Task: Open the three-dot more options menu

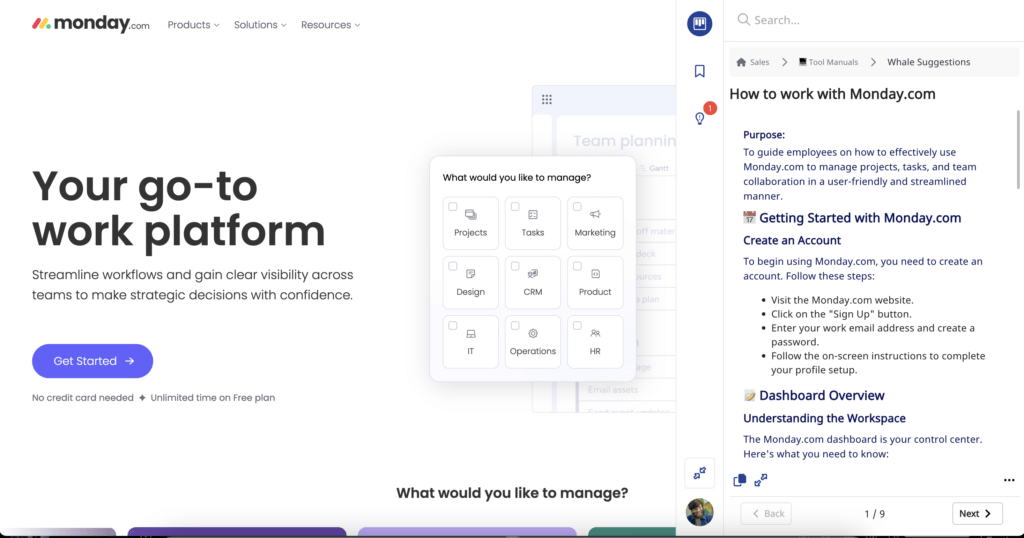Action: (x=1008, y=480)
